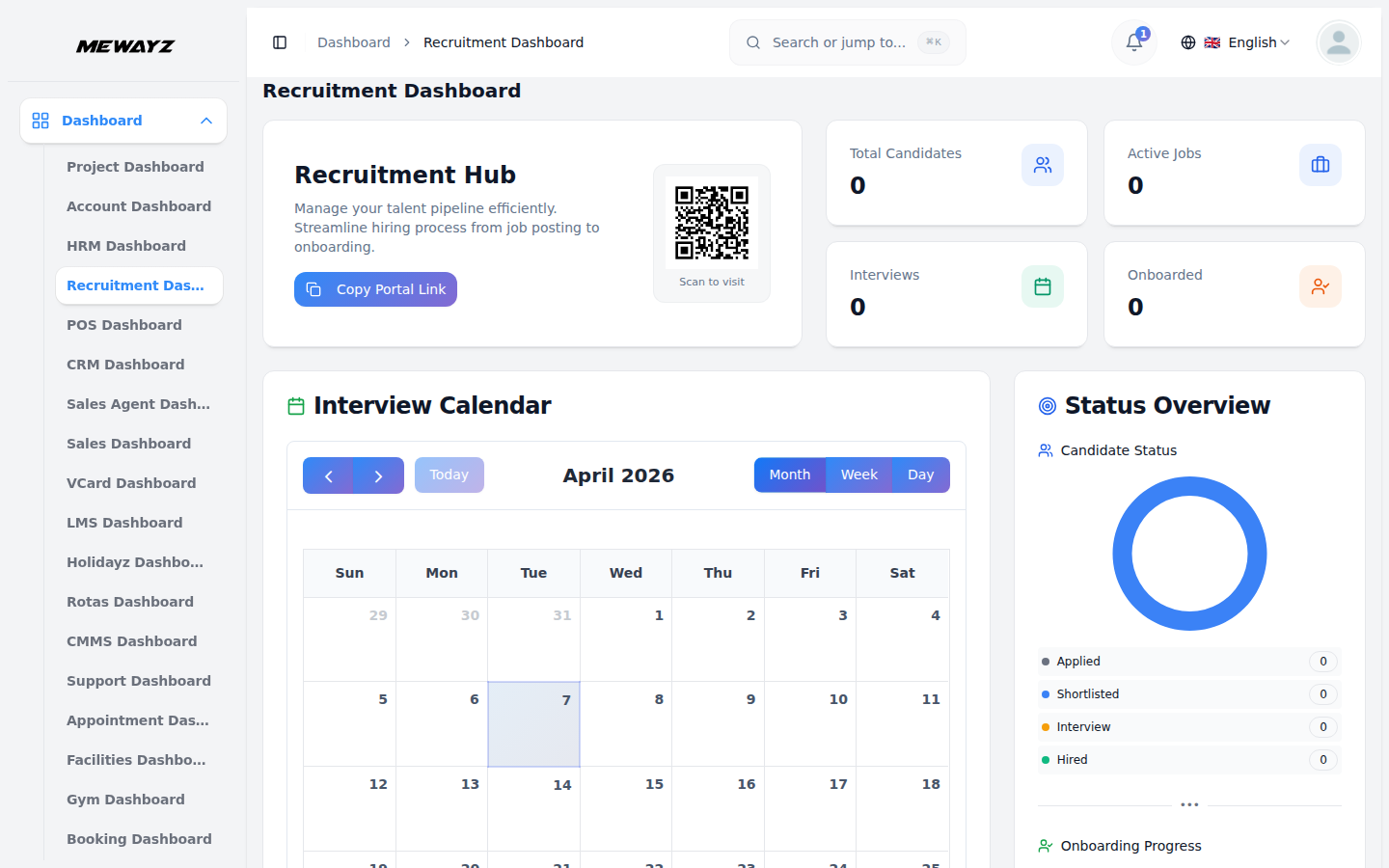Click the Dashboard grid icon in sidebar

coord(40,121)
